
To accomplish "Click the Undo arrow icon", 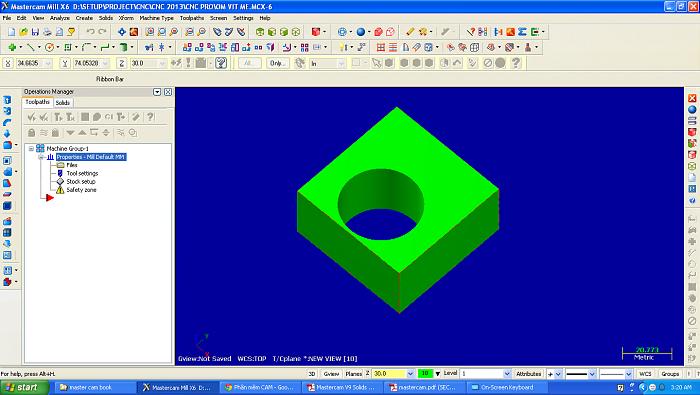I will point(91,32).
